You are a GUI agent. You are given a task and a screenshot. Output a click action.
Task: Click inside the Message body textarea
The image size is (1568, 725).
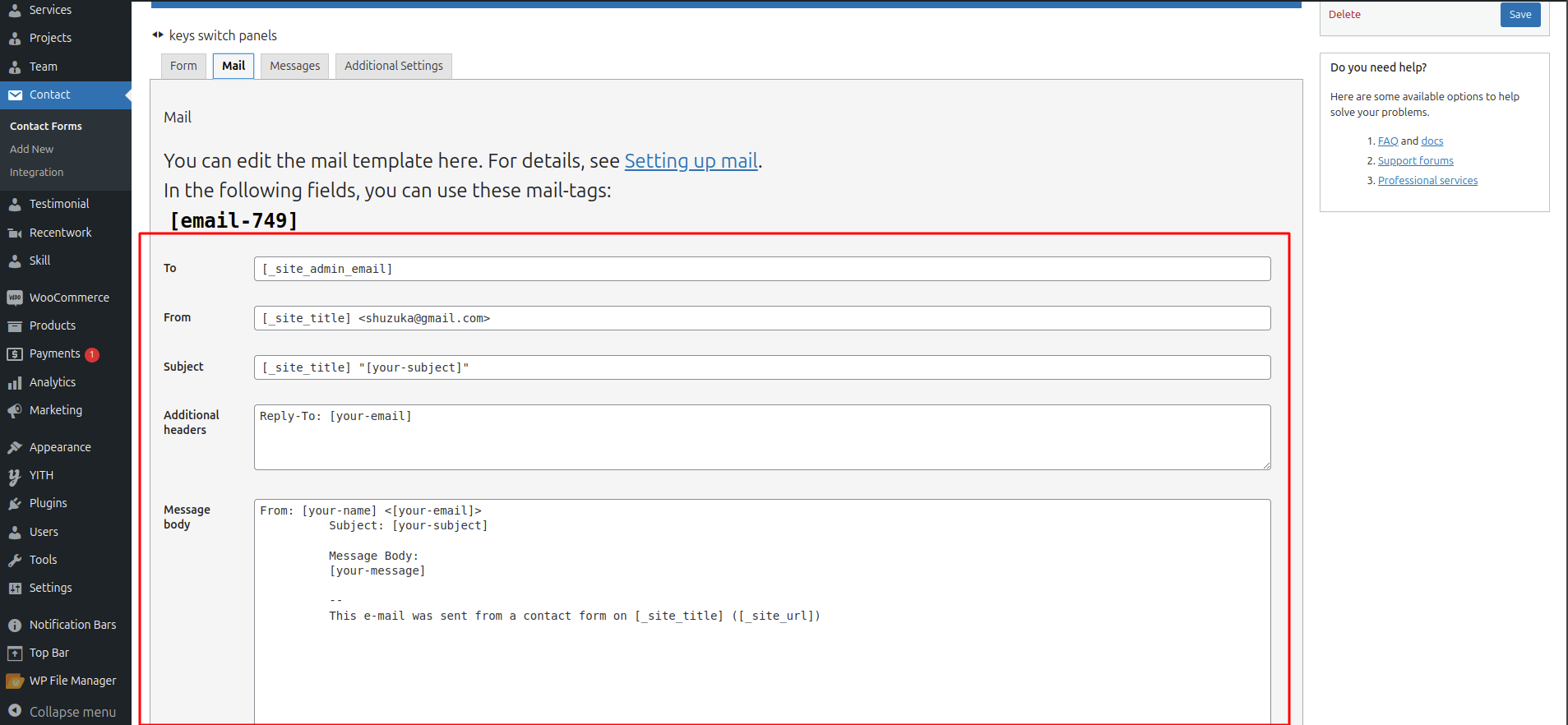tap(762, 612)
